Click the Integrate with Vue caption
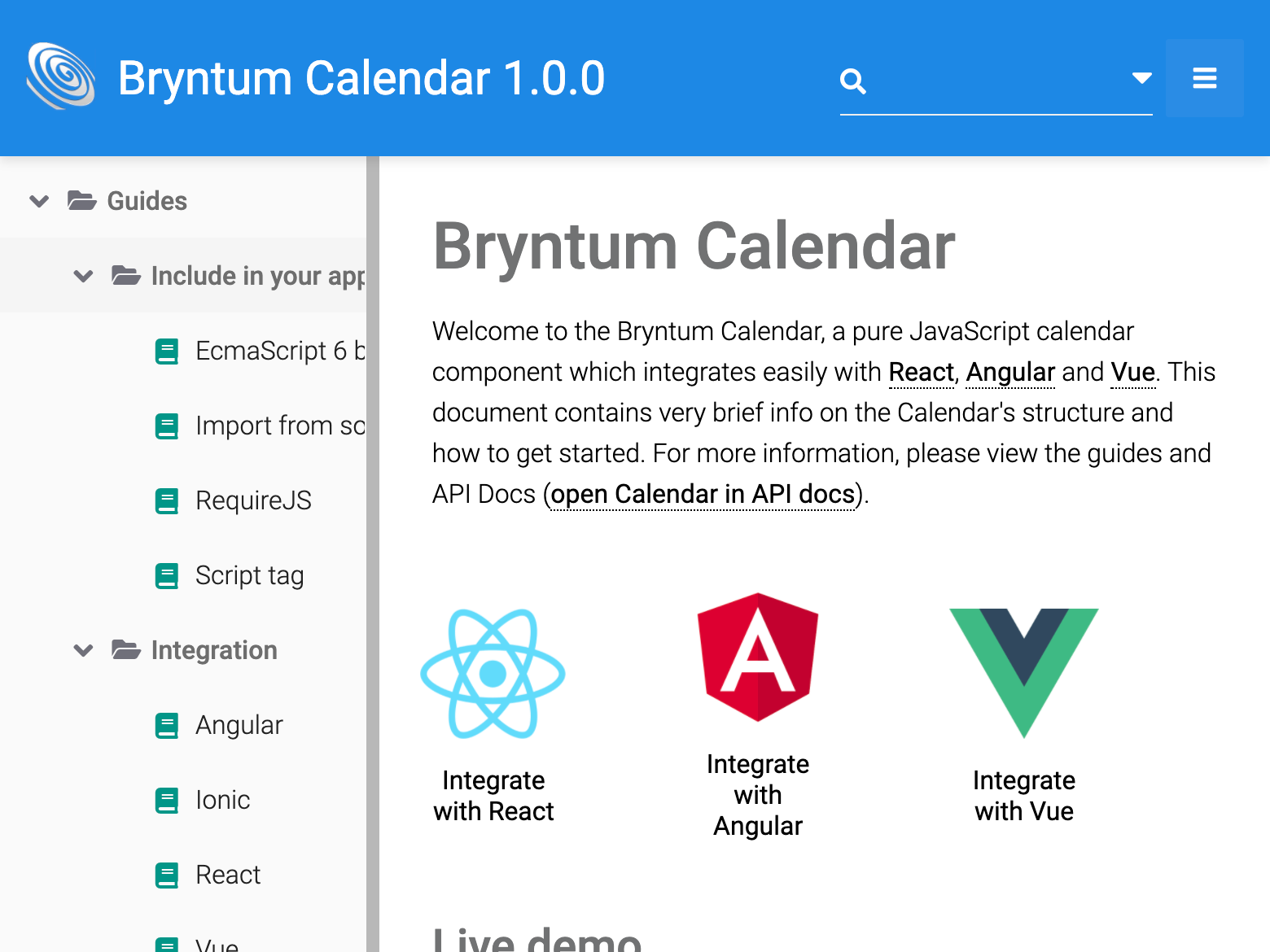The height and width of the screenshot is (952, 1270). click(1024, 796)
